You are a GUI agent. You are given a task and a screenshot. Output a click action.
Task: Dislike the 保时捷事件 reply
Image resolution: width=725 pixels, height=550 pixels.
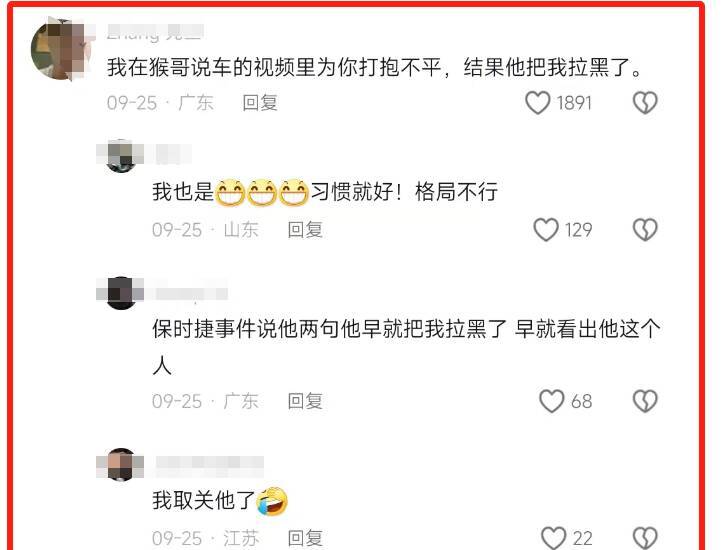coord(645,401)
